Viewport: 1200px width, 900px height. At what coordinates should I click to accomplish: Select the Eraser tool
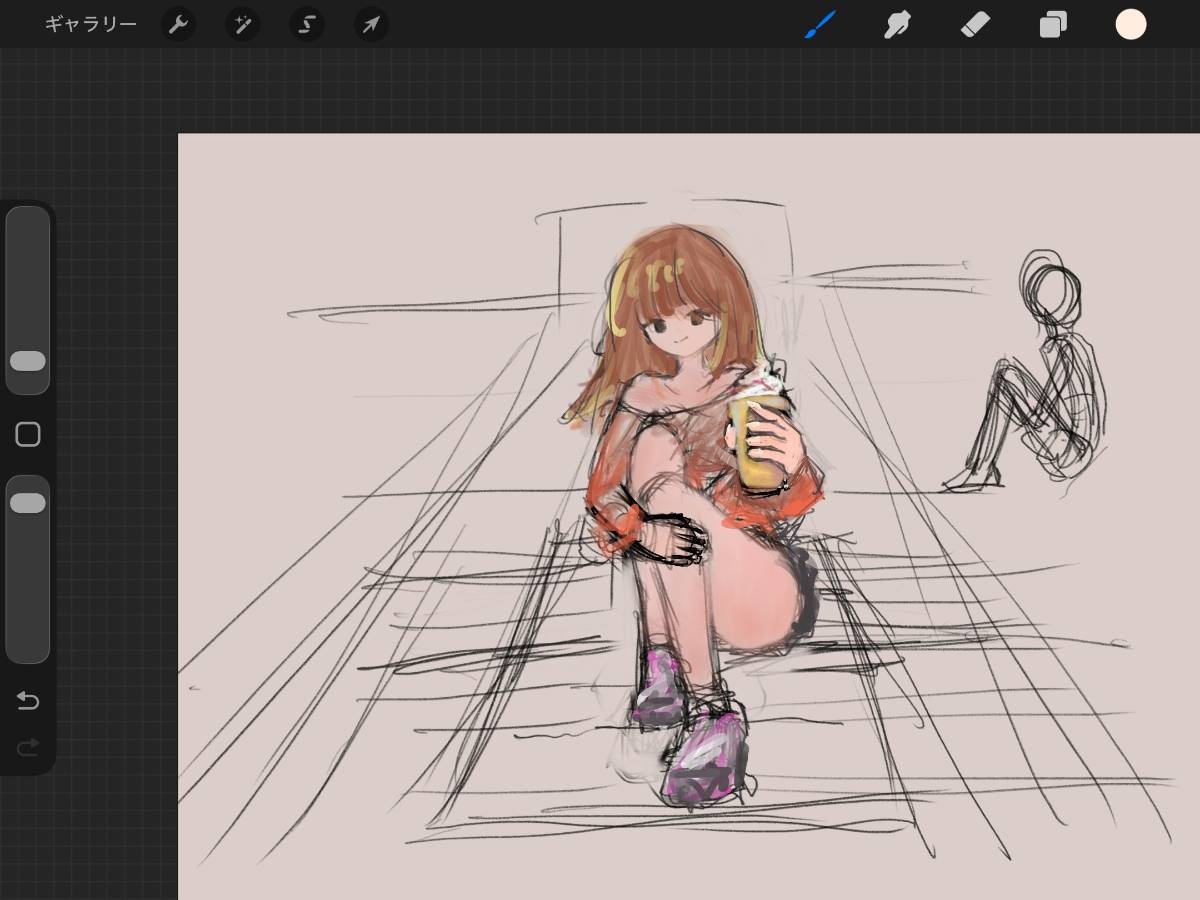[x=975, y=24]
